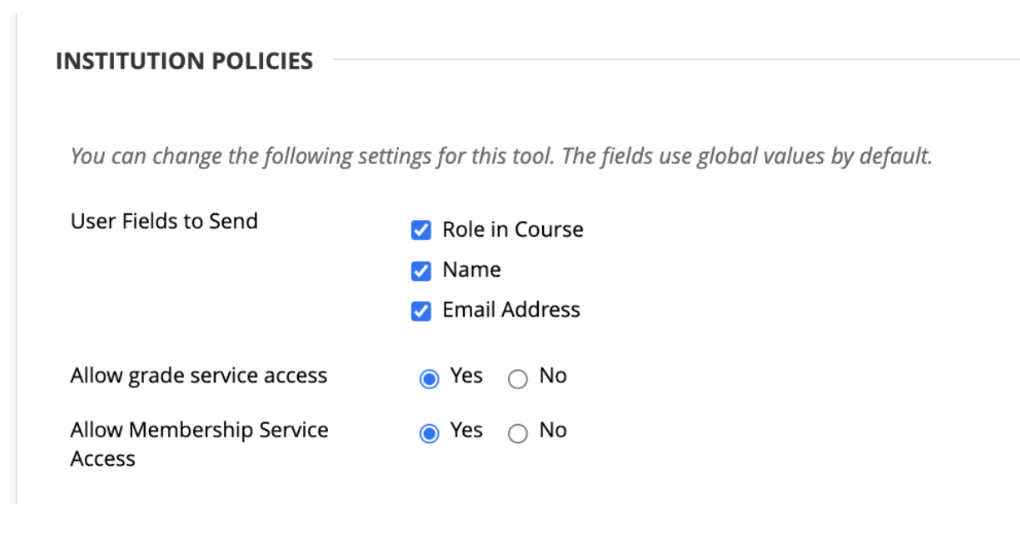Uncheck the Role in Course checkbox
Viewport: 1020px width, 534px height.
[x=421, y=231]
